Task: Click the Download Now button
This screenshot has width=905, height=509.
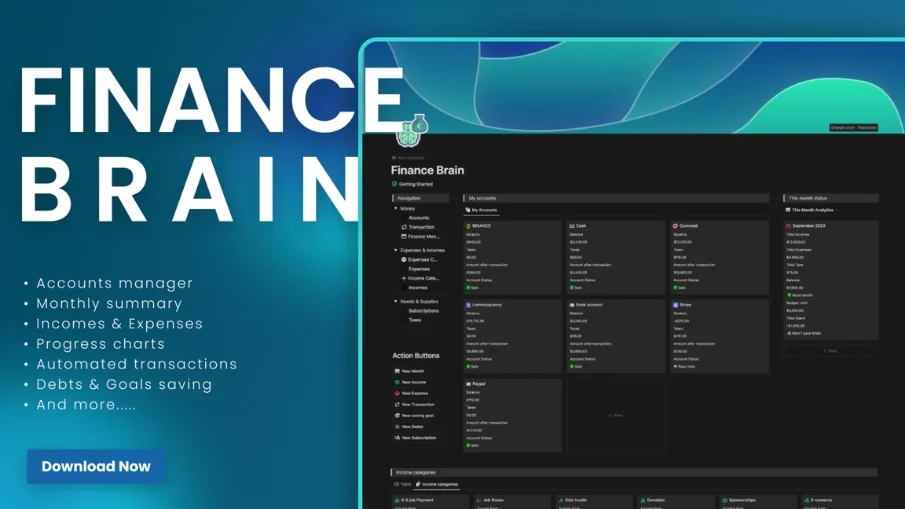Action: [96, 466]
